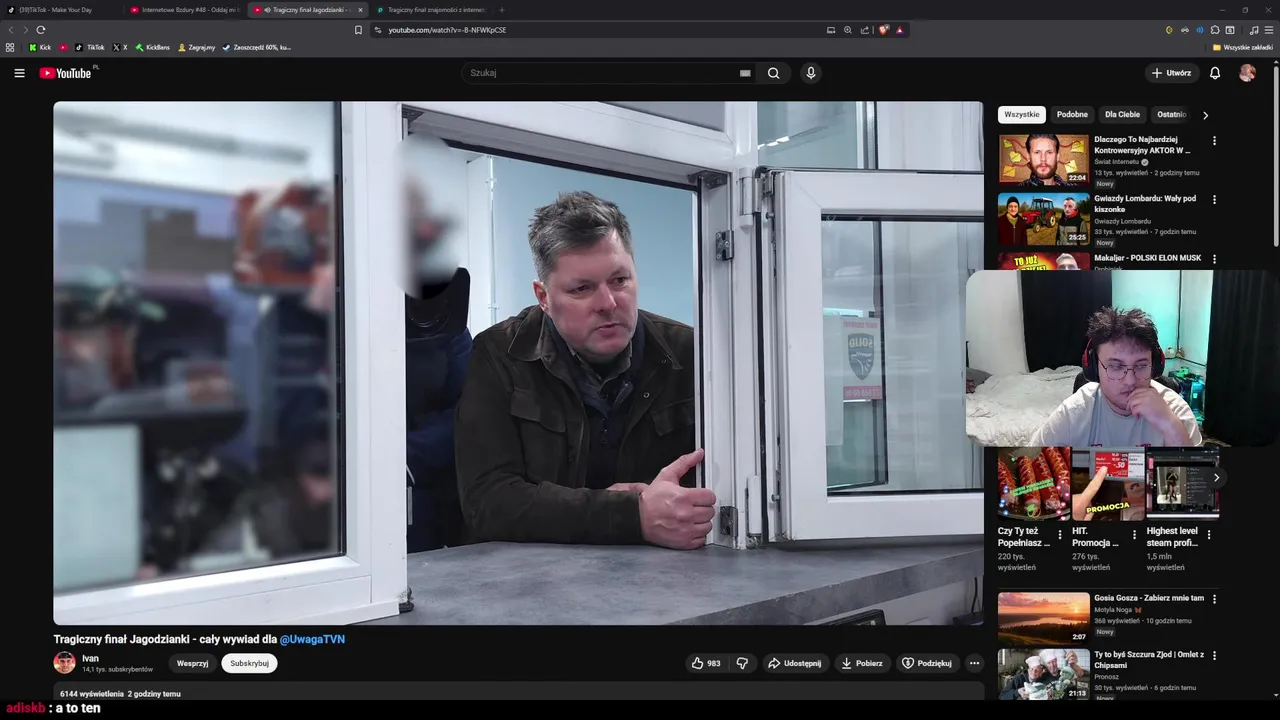Click the Wesprzyj button

(x=193, y=663)
